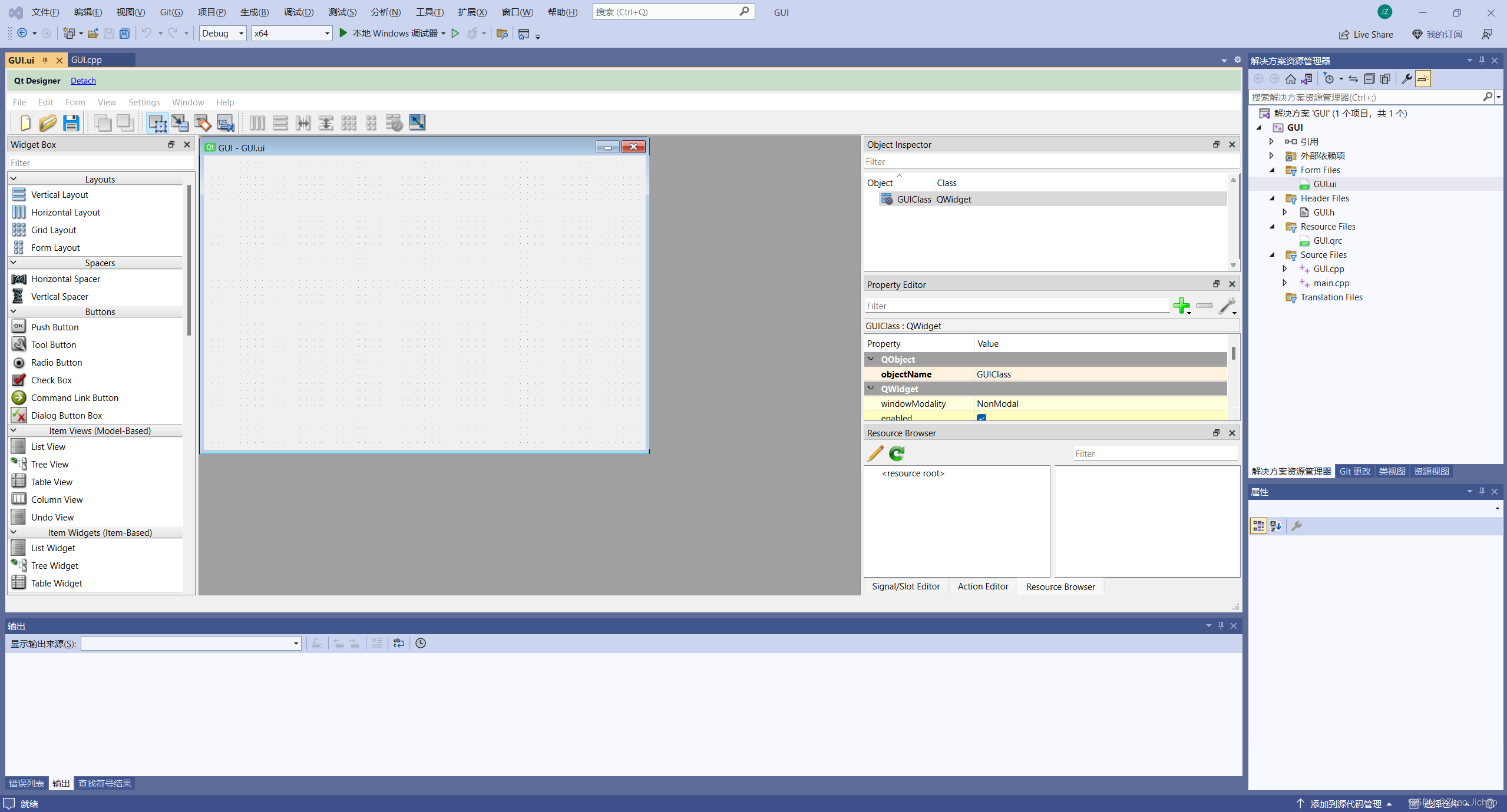This screenshot has width=1507, height=812.
Task: Click the Resource Browser refresh icon
Action: click(897, 453)
